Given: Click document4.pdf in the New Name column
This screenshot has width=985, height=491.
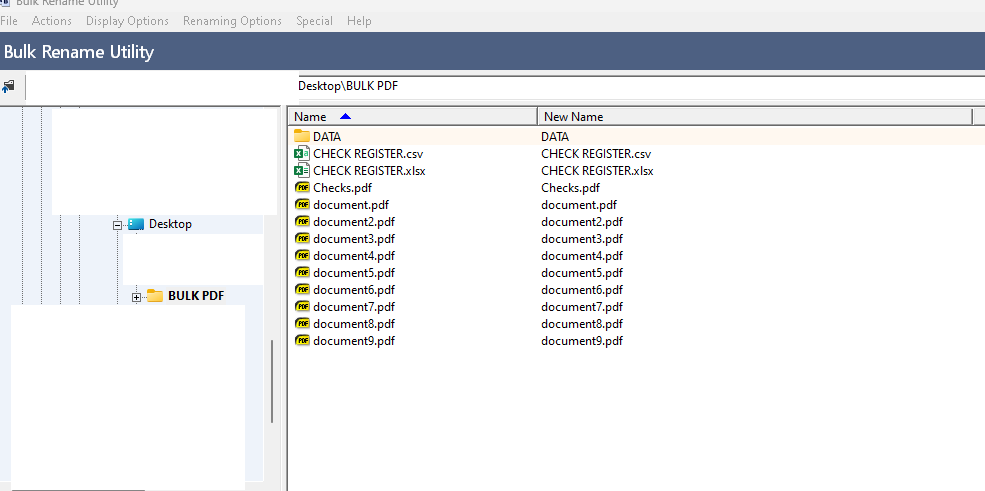Looking at the screenshot, I should pyautogui.click(x=582, y=256).
